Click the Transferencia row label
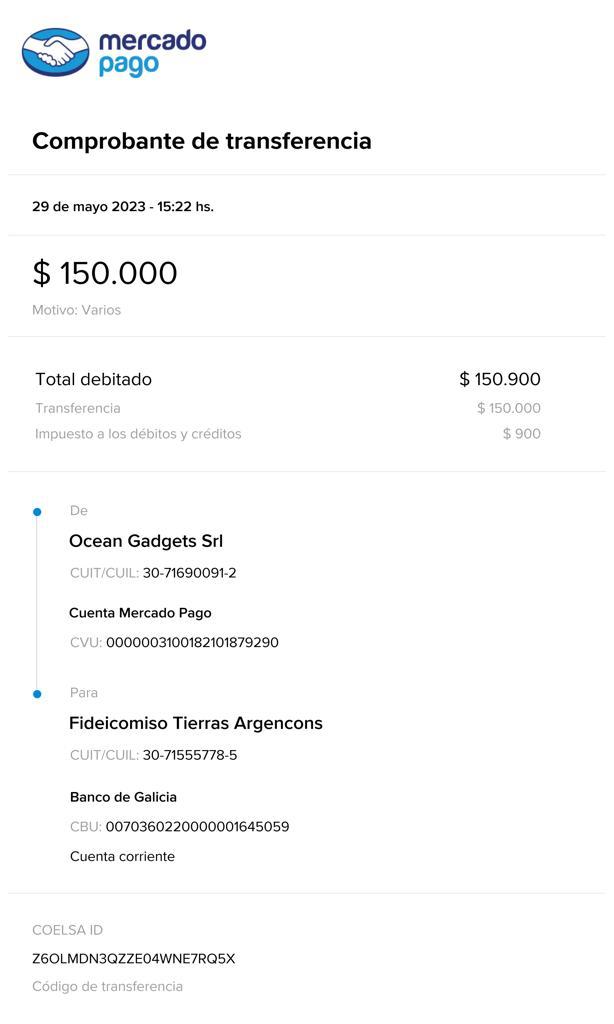Screen dimensions: 614x1024 tap(78, 408)
